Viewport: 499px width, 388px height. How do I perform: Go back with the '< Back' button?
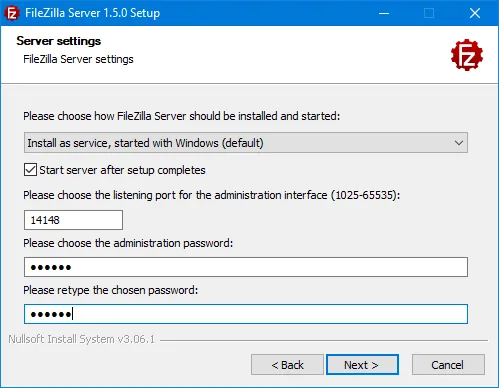click(x=287, y=365)
